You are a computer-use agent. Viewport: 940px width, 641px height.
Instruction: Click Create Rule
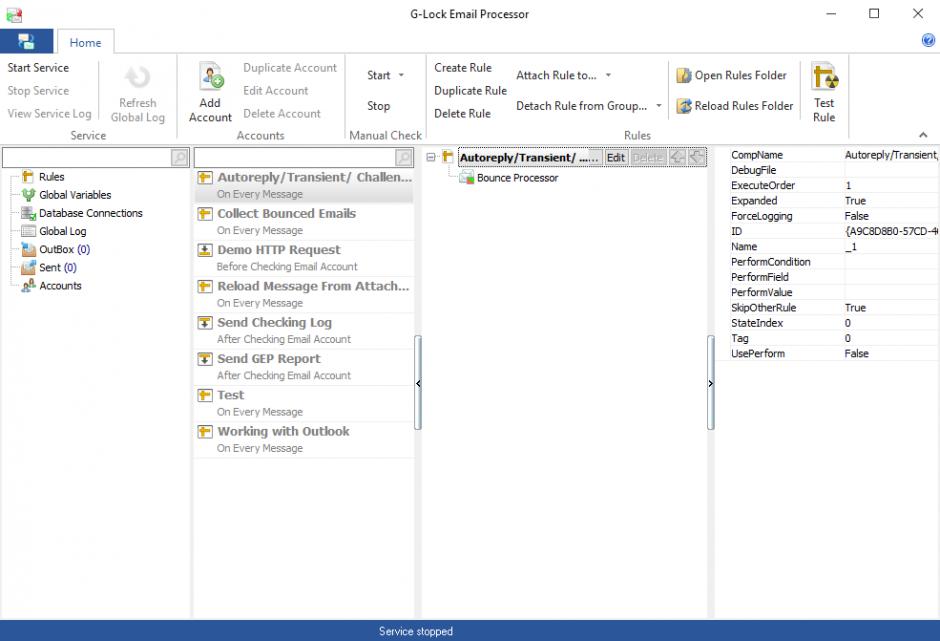point(463,68)
